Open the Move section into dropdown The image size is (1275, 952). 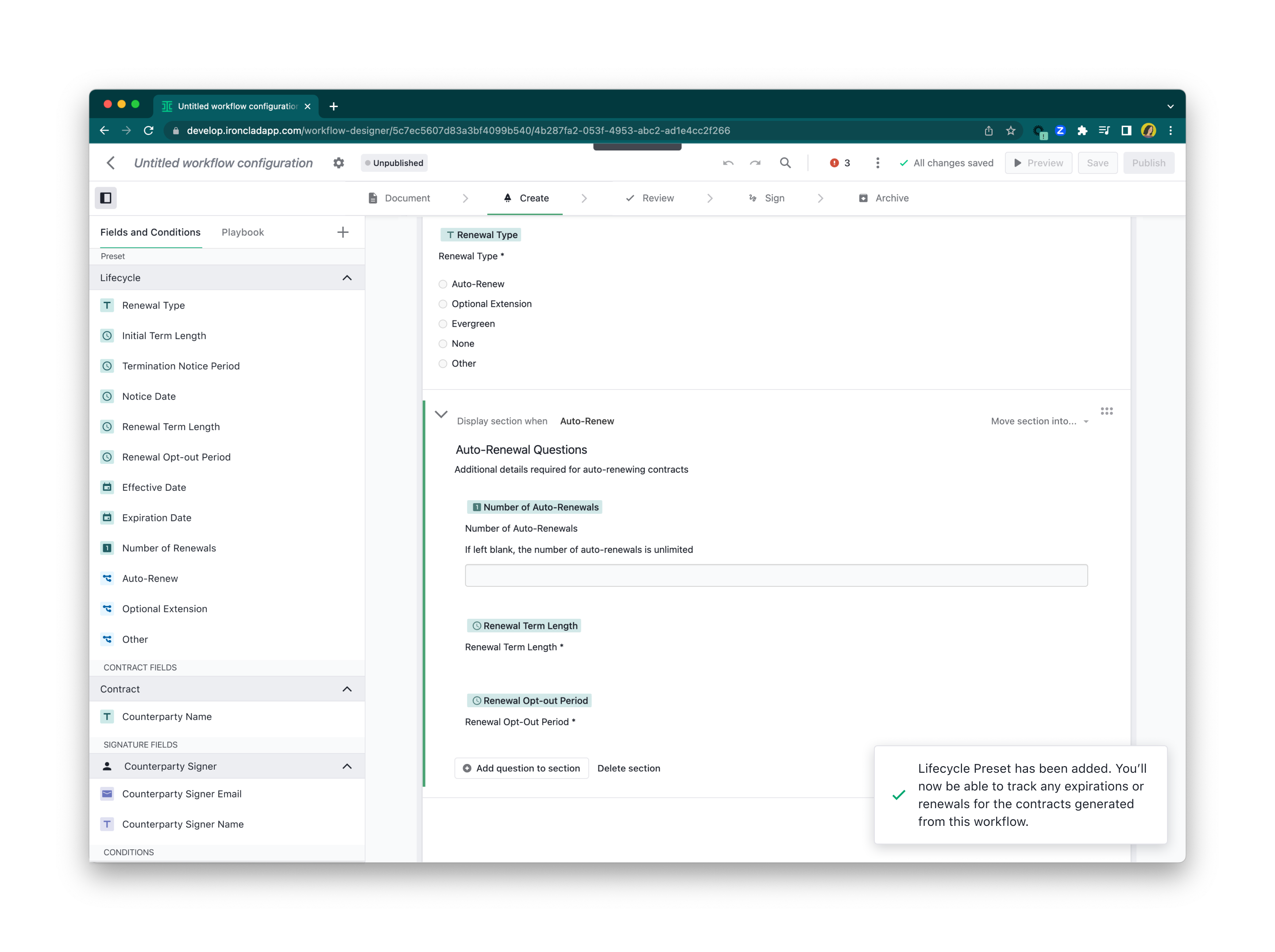(x=1038, y=421)
